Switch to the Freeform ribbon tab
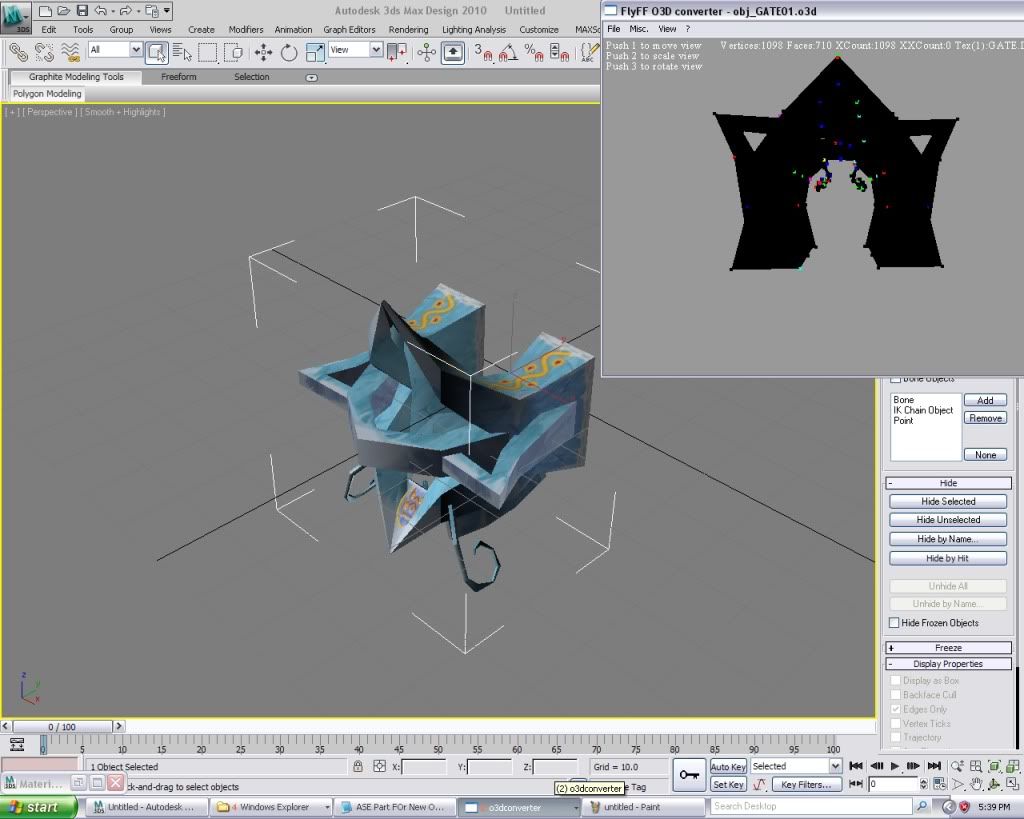 tap(179, 77)
